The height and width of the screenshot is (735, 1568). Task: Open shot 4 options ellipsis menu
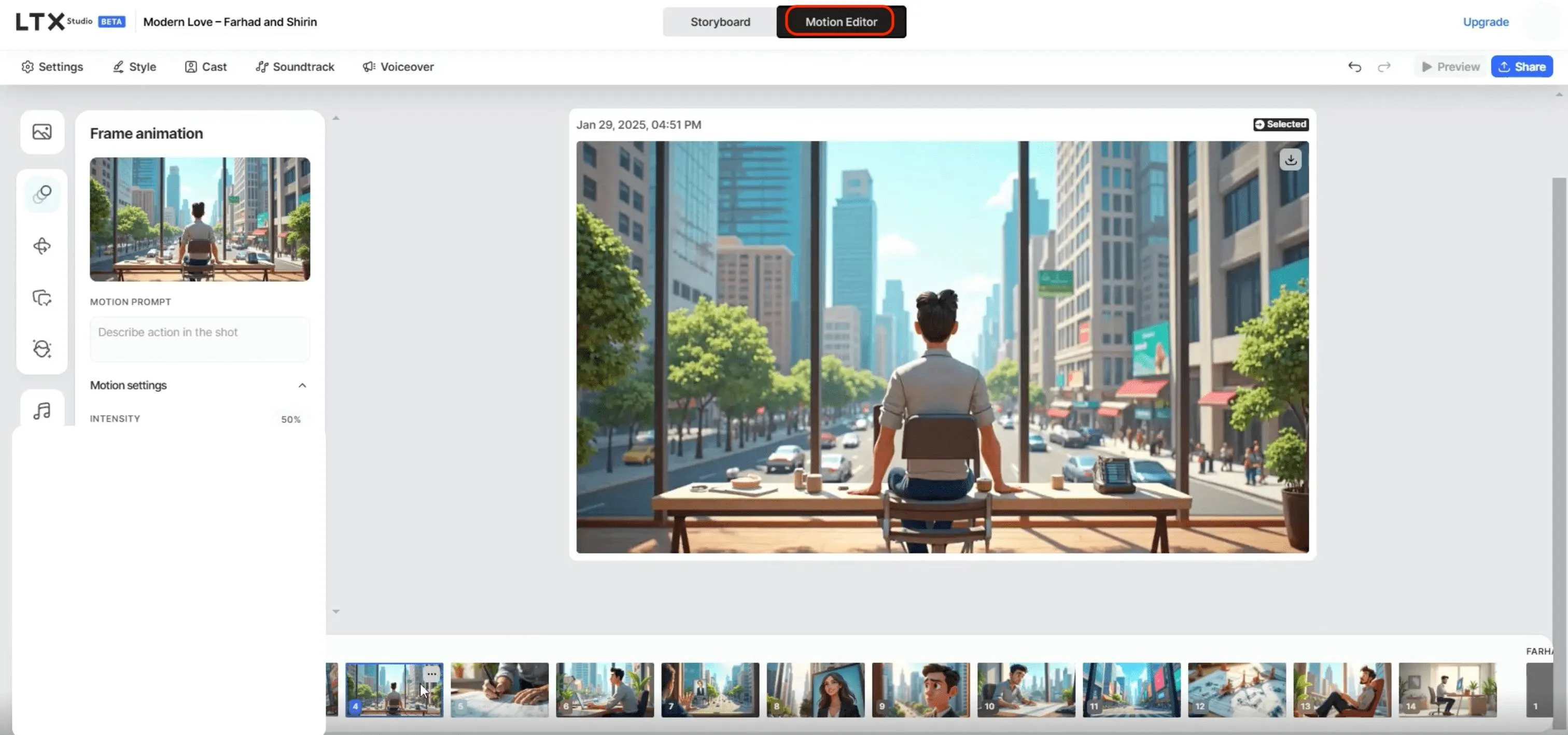click(431, 673)
